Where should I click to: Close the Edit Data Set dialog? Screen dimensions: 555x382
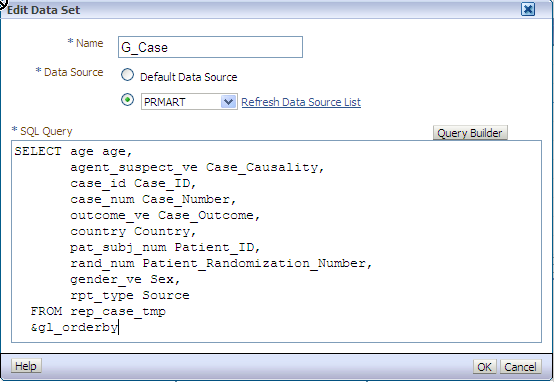[527, 9]
